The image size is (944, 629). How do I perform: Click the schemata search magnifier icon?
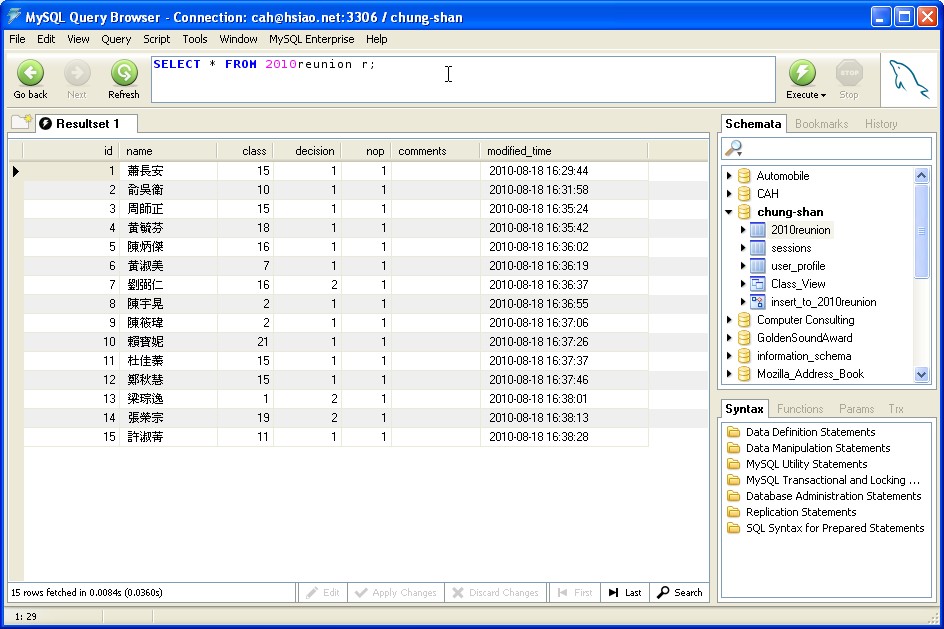(x=734, y=148)
